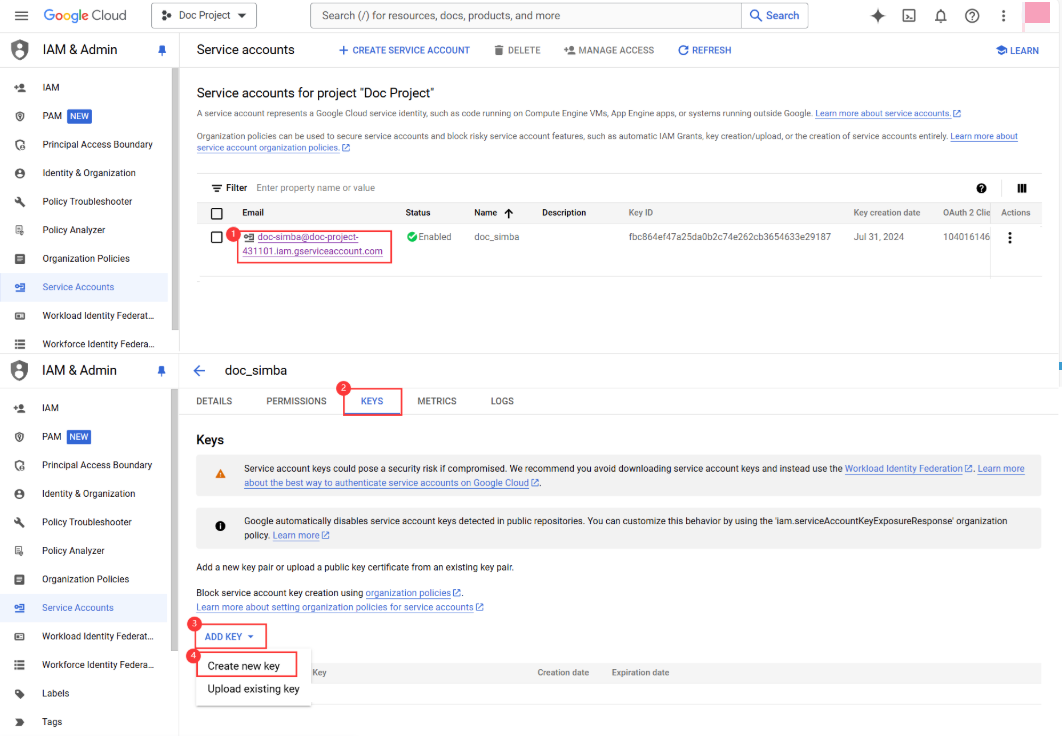
Task: Open the Gemini sparkle assistant icon
Action: pos(878,16)
